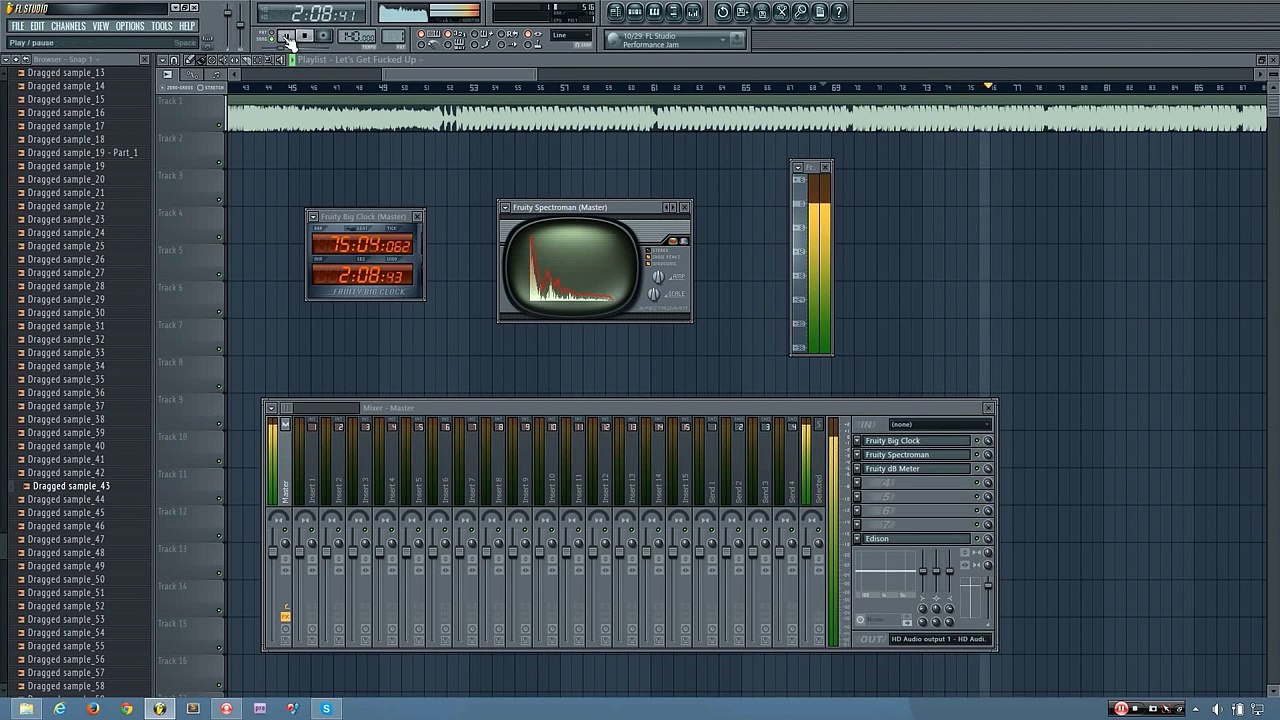Open the Fruity Big Clock window menu arrow
Screen dimensions: 1280x720
(x=313, y=217)
